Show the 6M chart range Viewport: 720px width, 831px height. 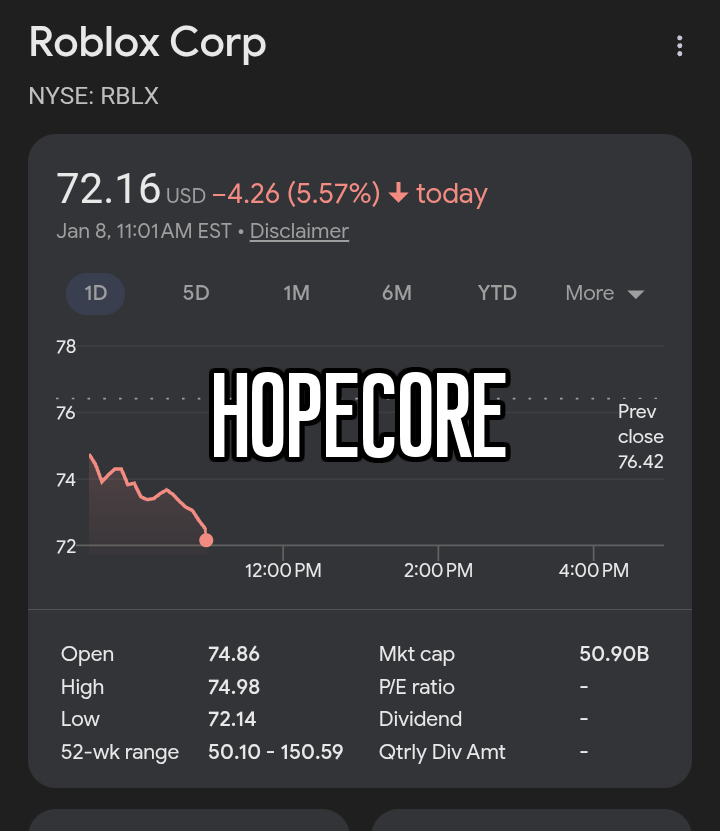pyautogui.click(x=397, y=293)
